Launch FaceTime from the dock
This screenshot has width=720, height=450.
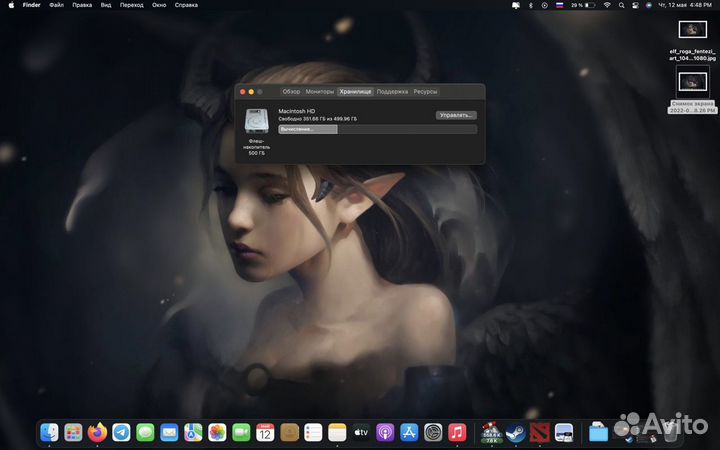(241, 433)
